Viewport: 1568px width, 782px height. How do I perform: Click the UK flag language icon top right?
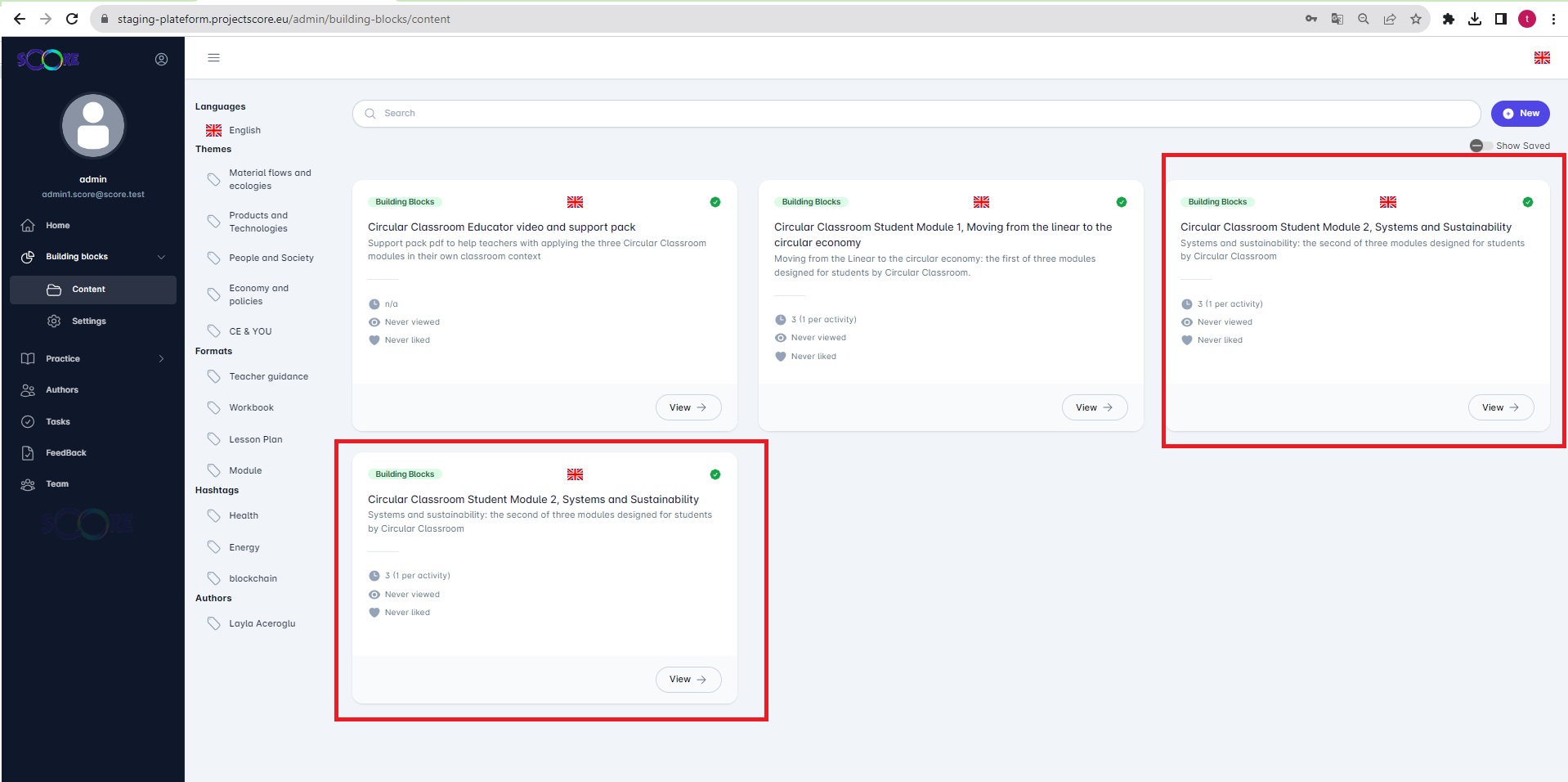1541,58
